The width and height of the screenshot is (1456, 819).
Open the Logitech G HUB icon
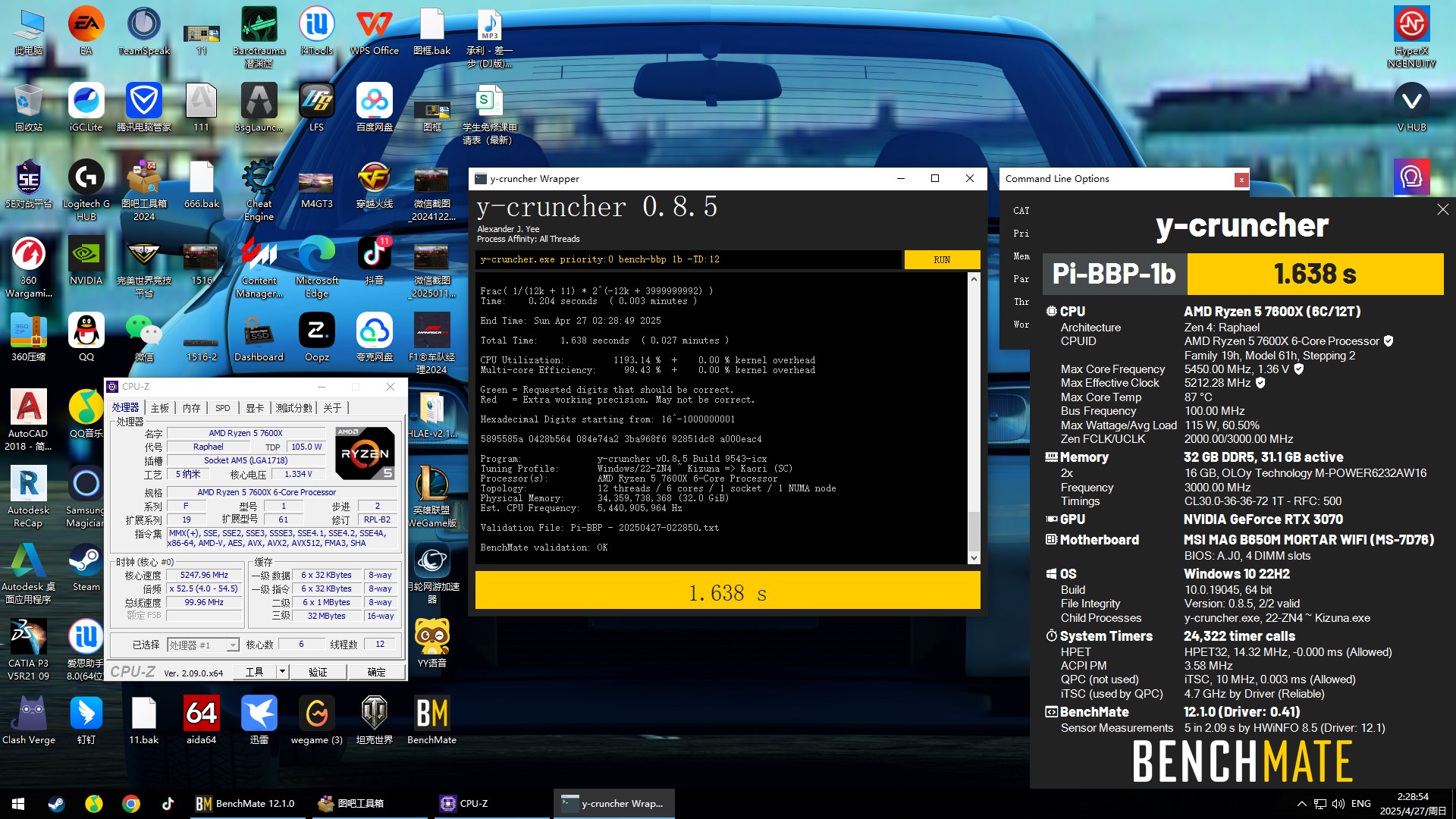(x=86, y=190)
